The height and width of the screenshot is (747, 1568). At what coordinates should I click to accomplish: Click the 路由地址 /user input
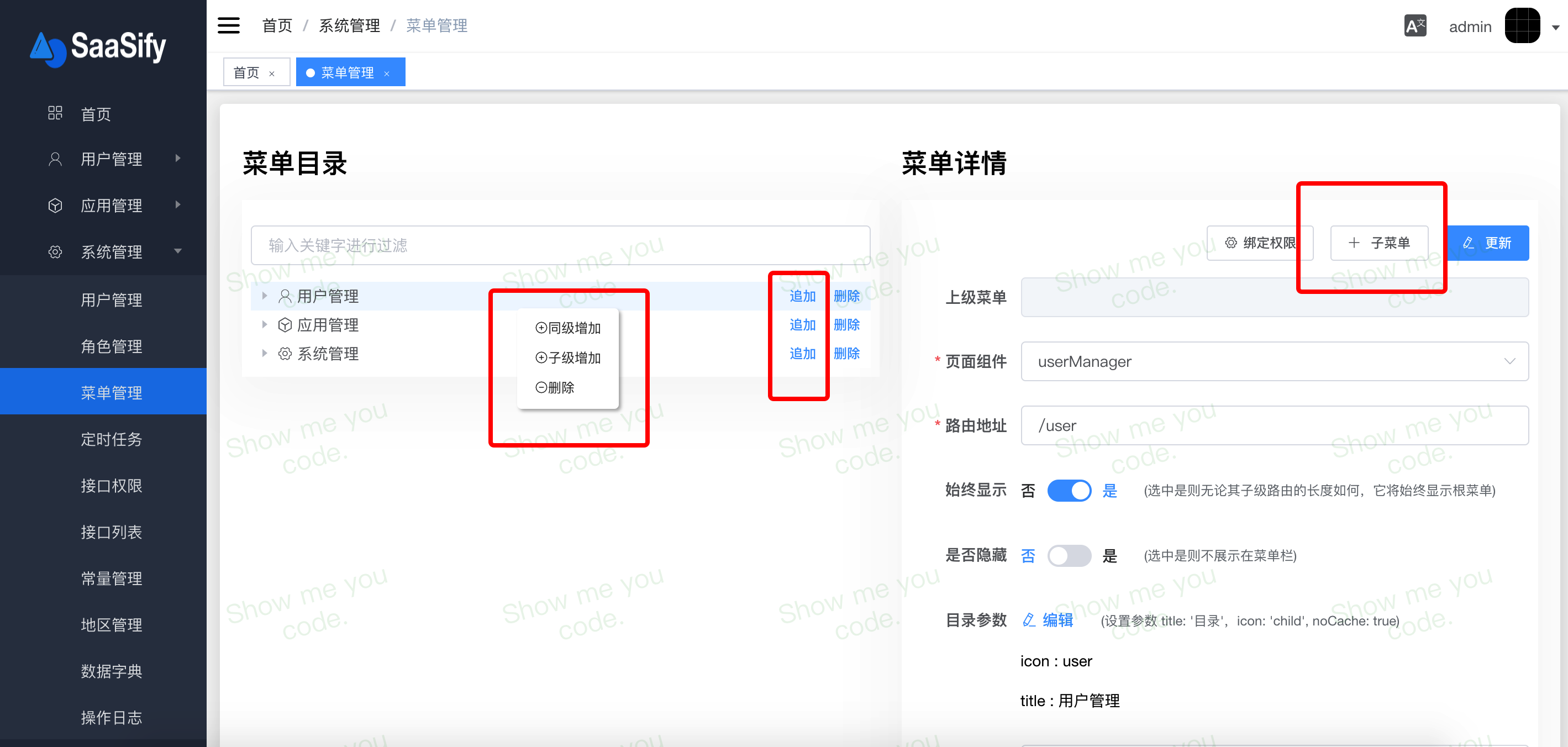click(1274, 425)
